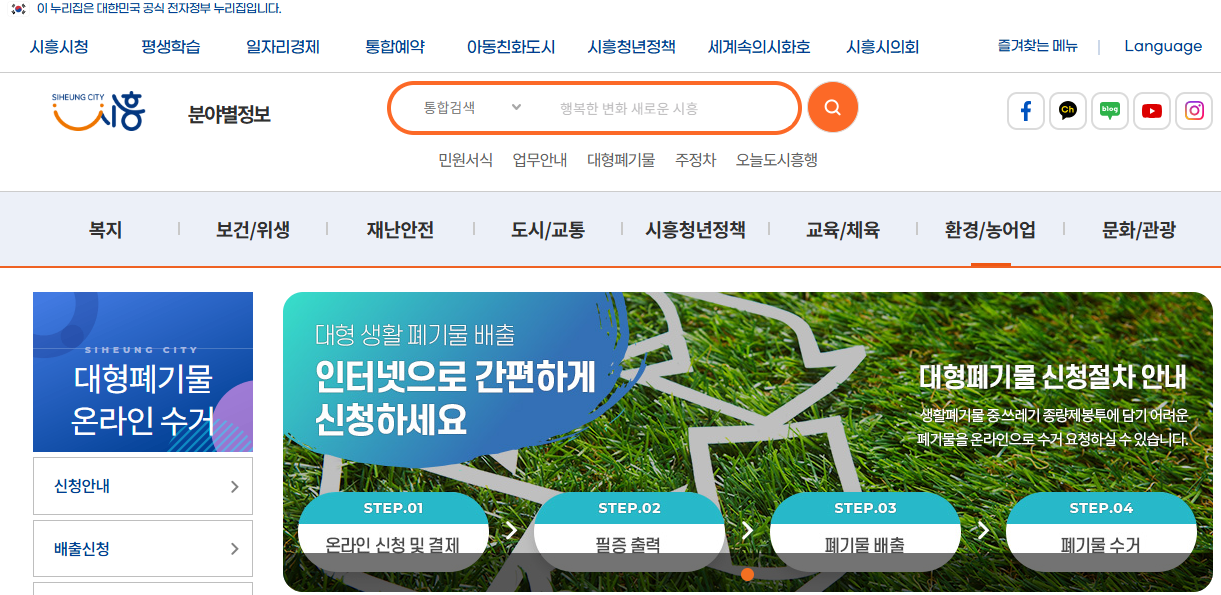Click the 분야별정보 heading link
This screenshot has width=1221, height=595.
click(229, 114)
